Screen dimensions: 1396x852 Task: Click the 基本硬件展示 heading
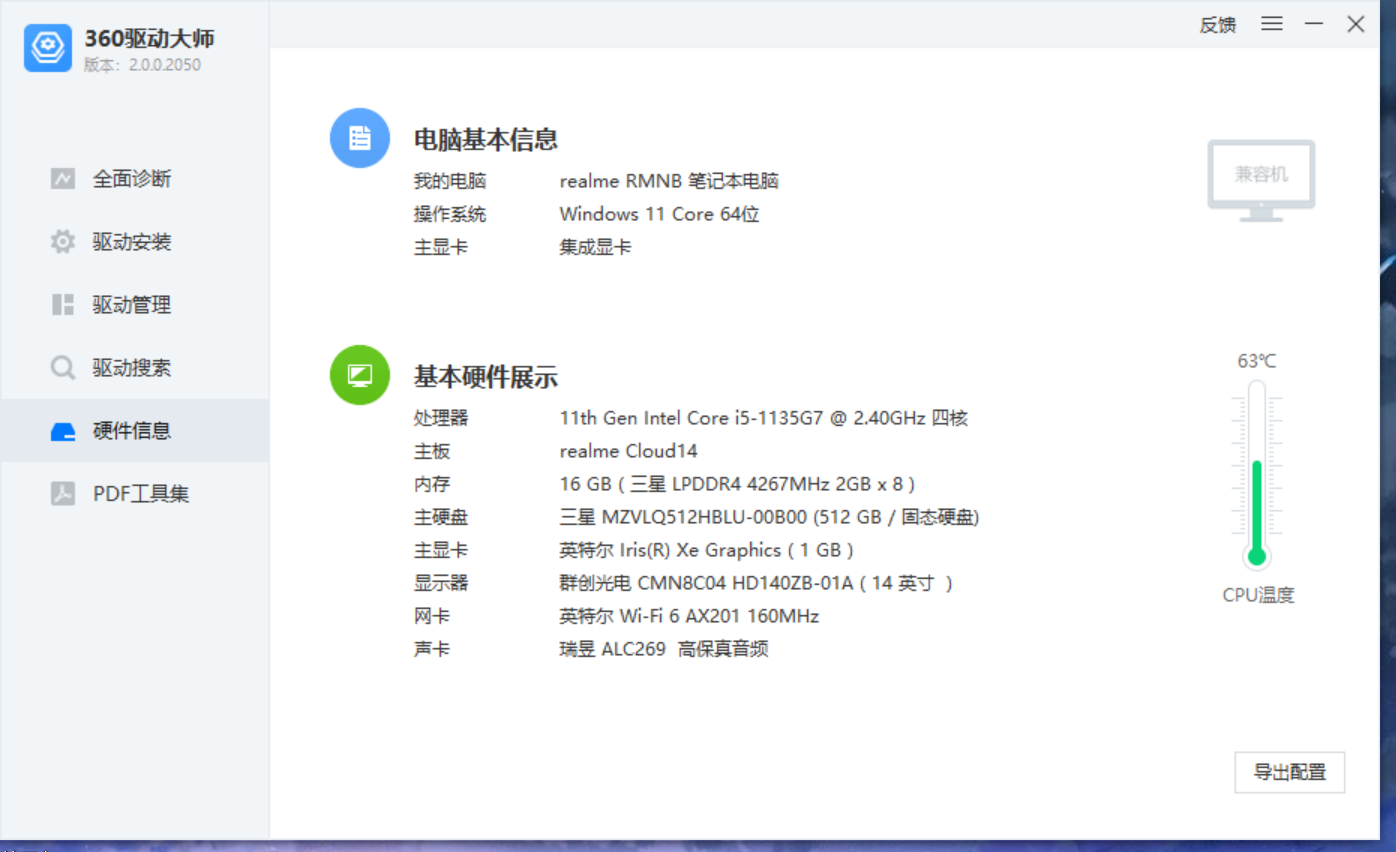(x=486, y=378)
